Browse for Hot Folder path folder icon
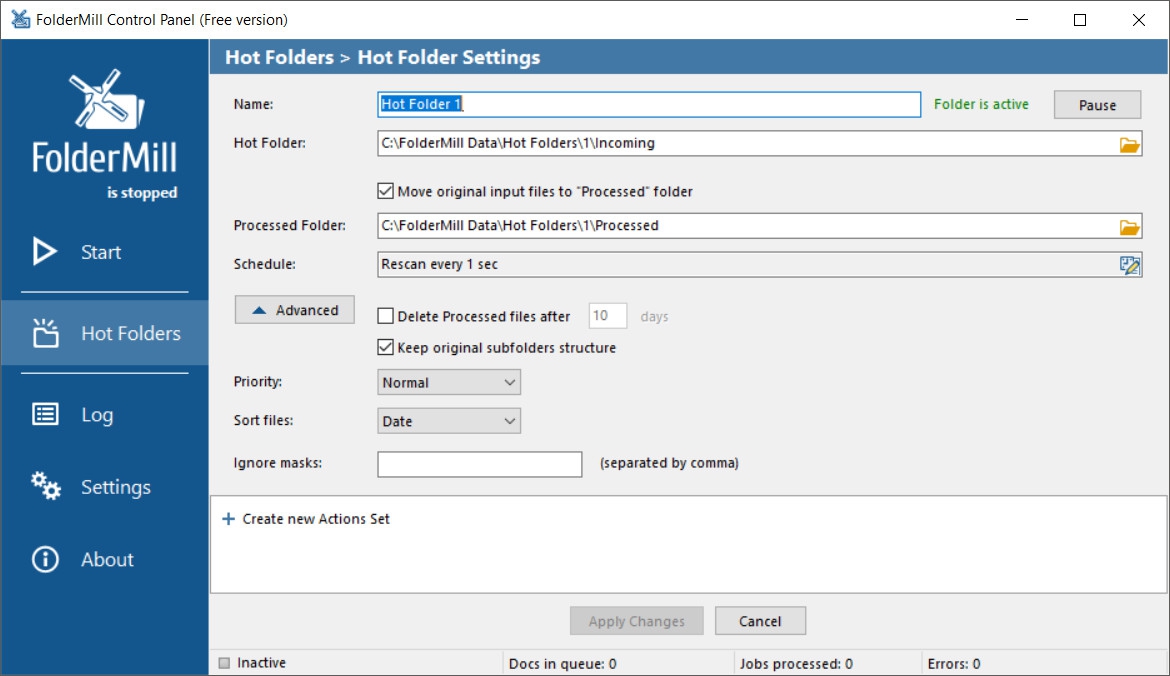This screenshot has width=1170, height=676. click(x=1129, y=144)
